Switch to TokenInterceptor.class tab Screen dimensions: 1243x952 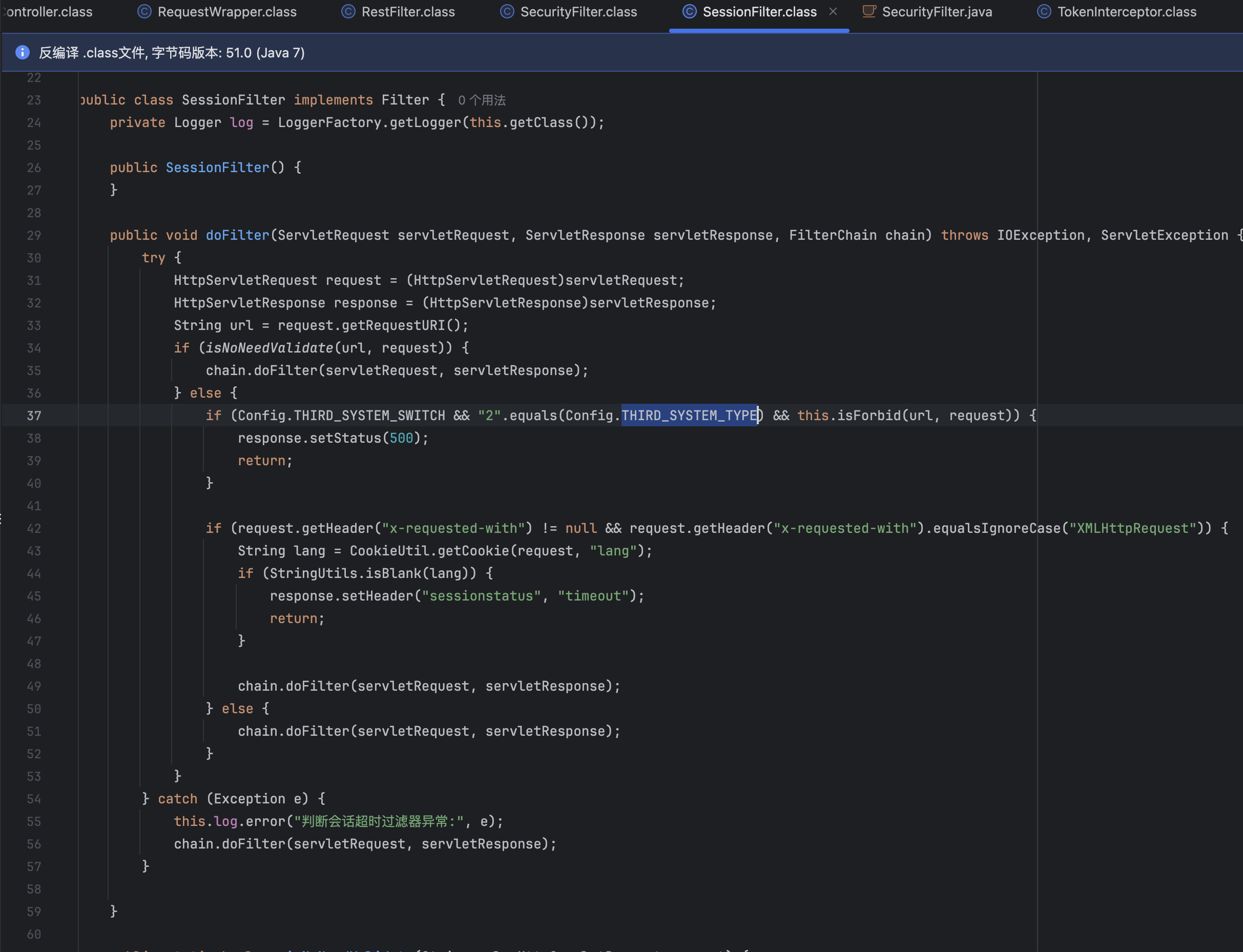click(1126, 12)
